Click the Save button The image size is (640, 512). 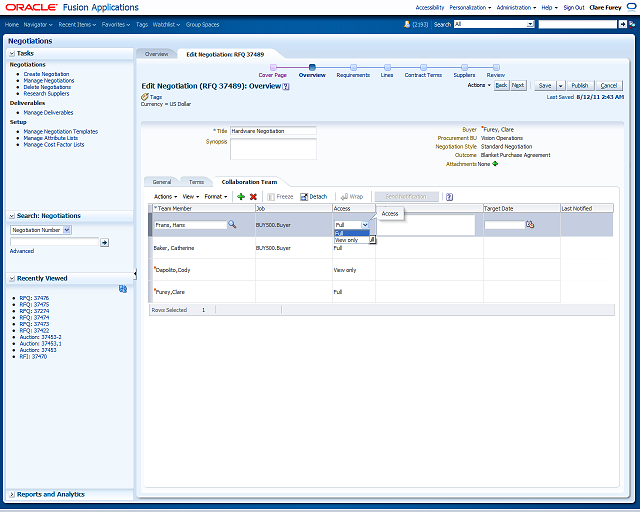(545, 86)
